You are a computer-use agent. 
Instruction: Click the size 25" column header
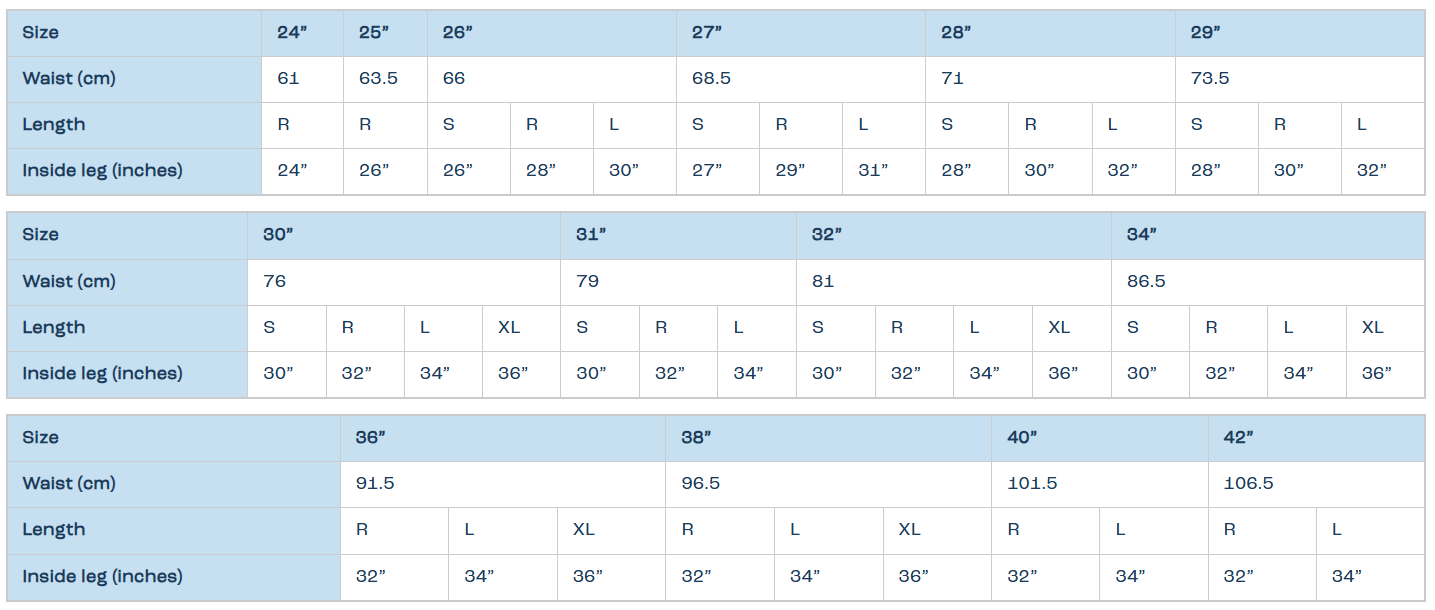tap(374, 32)
